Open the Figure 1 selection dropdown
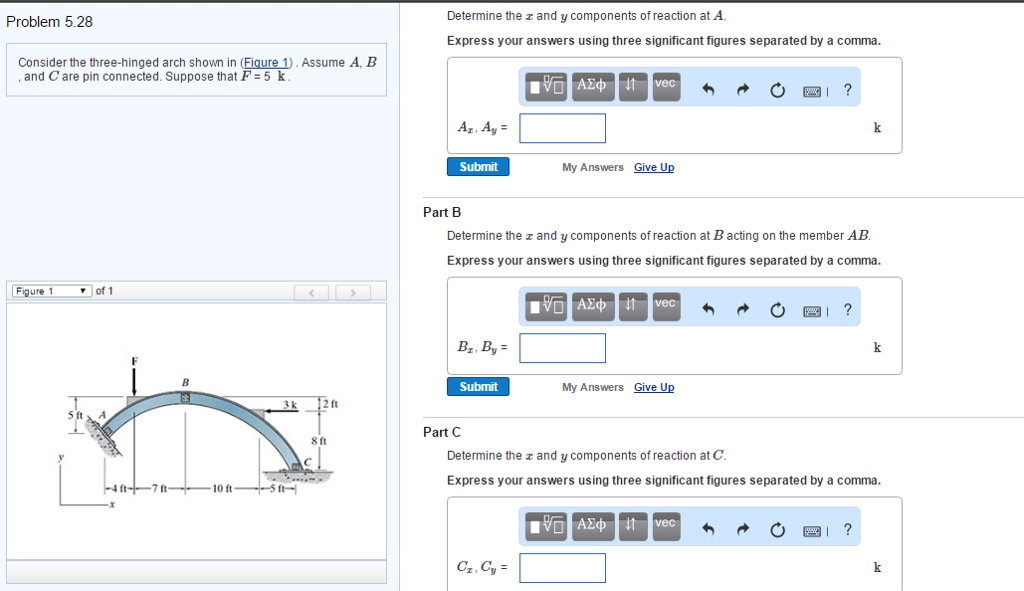1024x591 pixels. [x=47, y=291]
